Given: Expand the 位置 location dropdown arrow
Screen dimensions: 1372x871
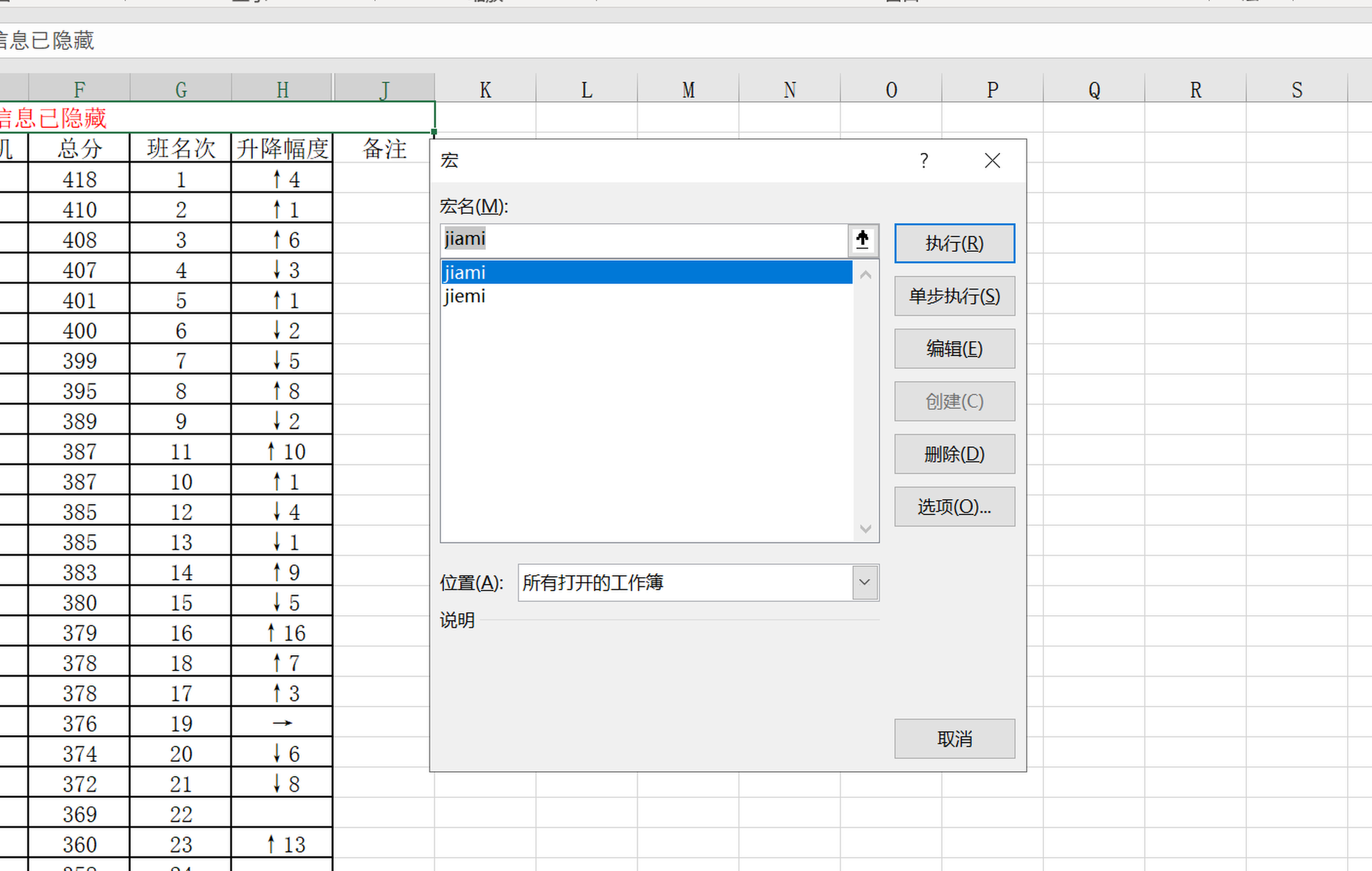Looking at the screenshot, I should (x=865, y=583).
